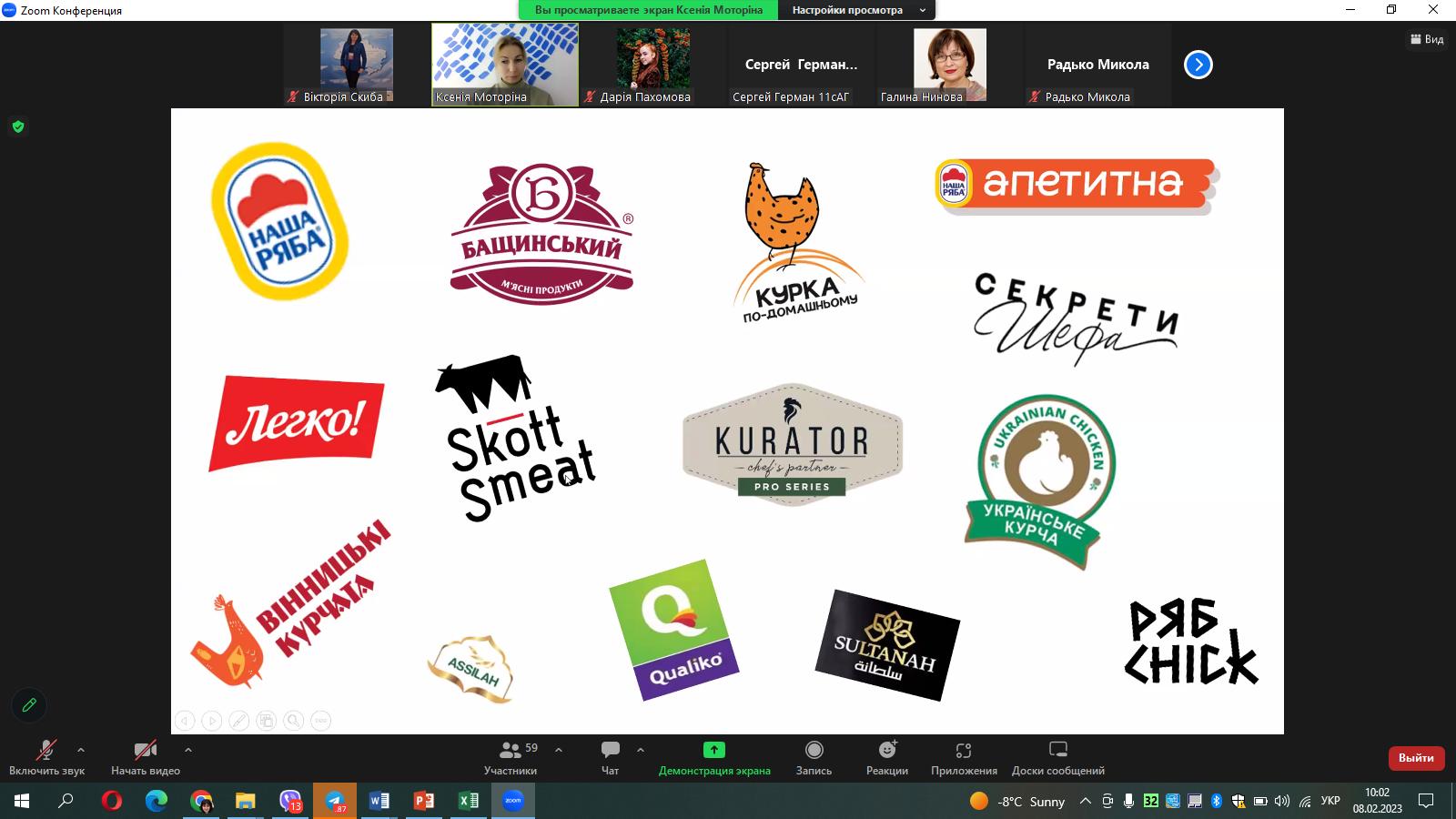Open the green annotation pencil tool
The image size is (1456, 819).
pos(29,705)
